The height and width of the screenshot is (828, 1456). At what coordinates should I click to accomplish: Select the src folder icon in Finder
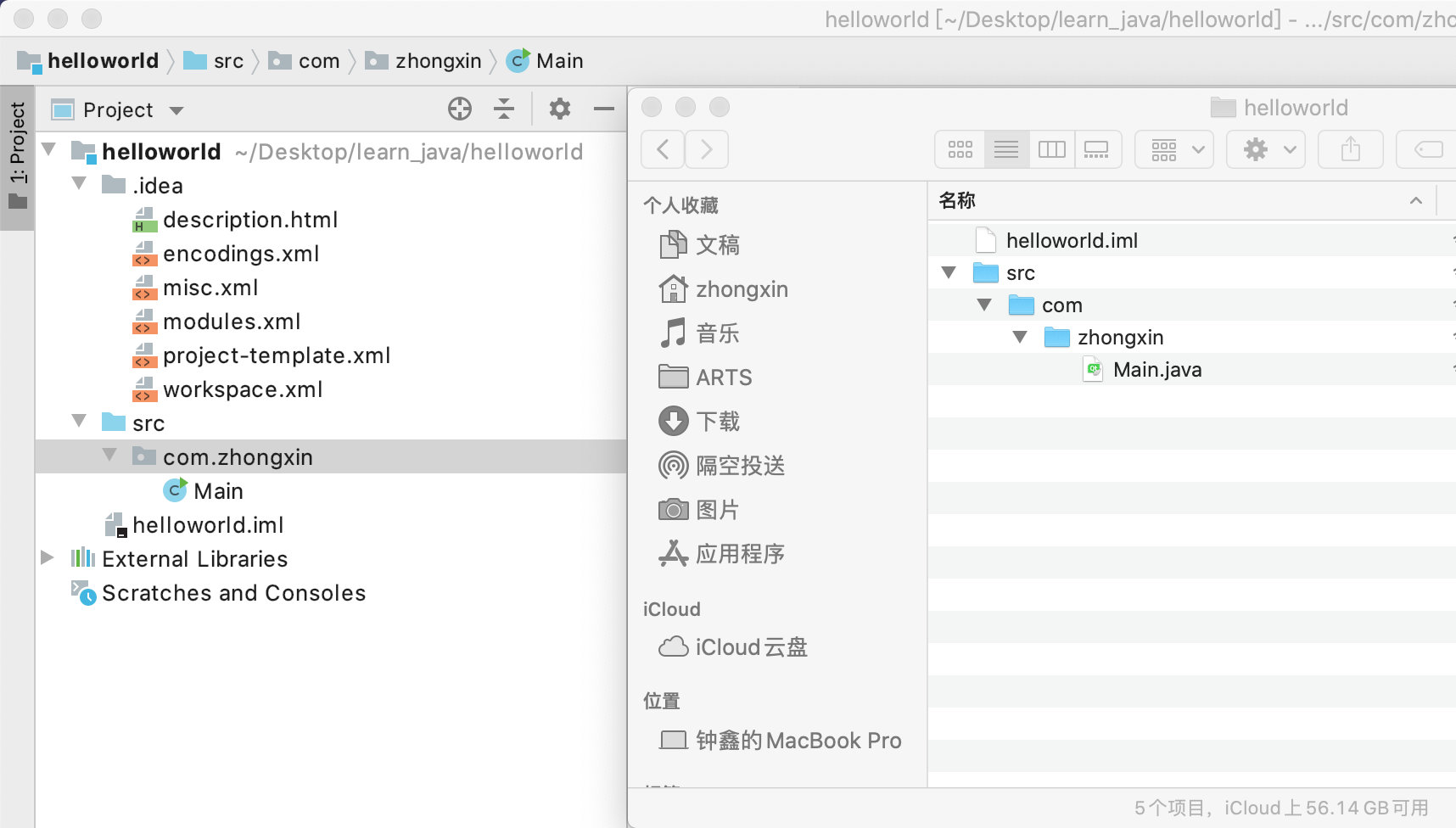985,272
